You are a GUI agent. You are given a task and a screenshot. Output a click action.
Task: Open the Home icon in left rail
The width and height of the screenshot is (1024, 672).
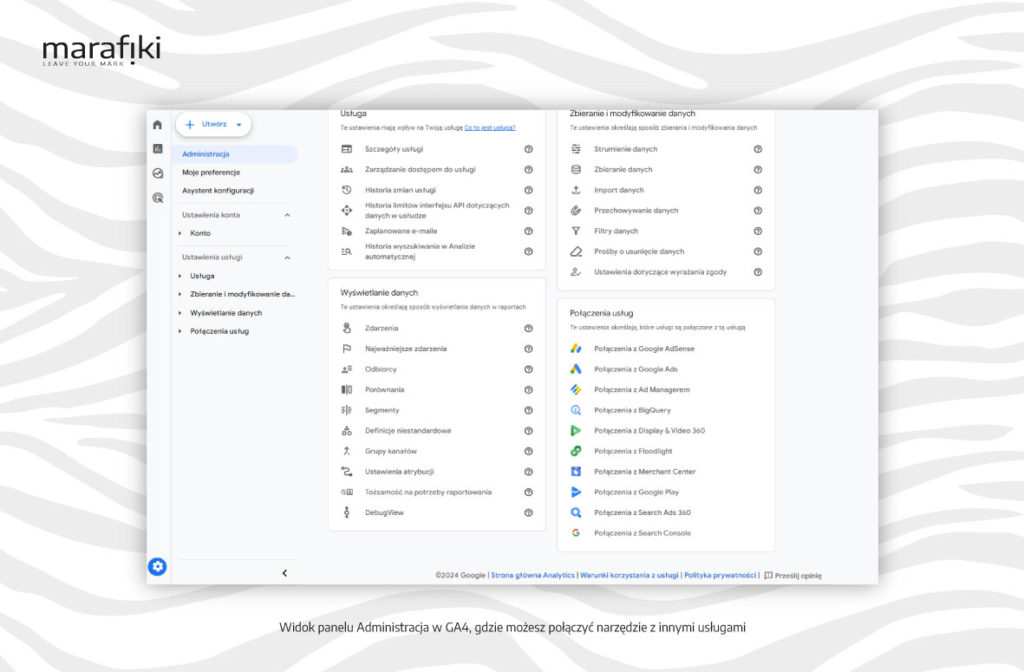point(157,125)
